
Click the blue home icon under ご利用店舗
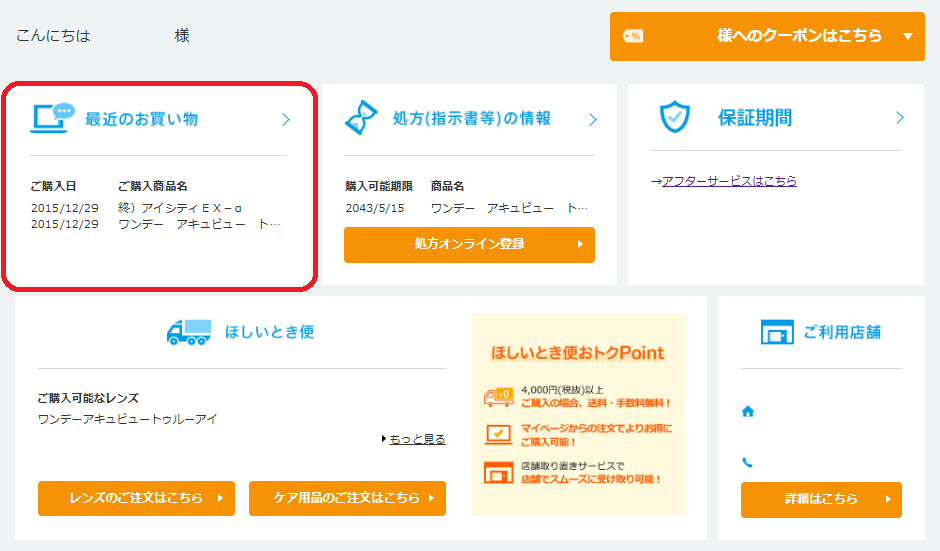pyautogui.click(x=748, y=411)
